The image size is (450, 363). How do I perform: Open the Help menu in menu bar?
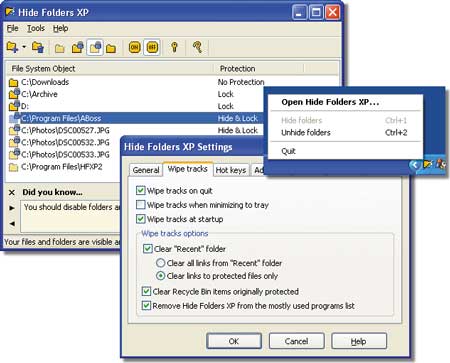60,28
